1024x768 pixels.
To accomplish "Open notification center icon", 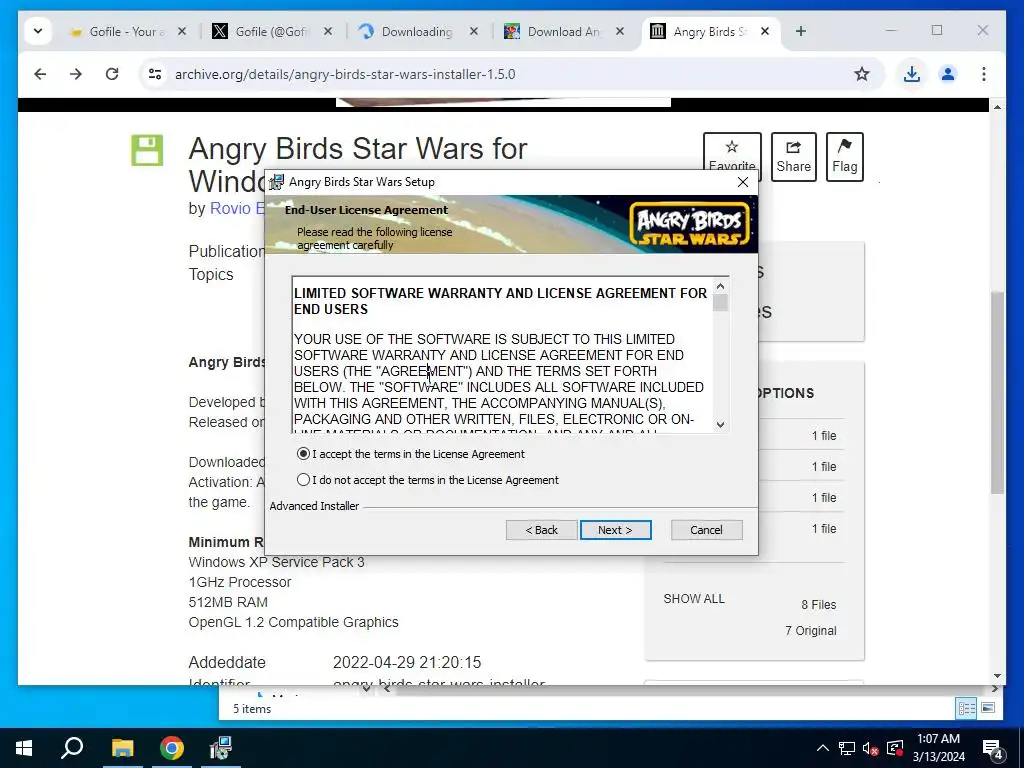I will [x=993, y=748].
